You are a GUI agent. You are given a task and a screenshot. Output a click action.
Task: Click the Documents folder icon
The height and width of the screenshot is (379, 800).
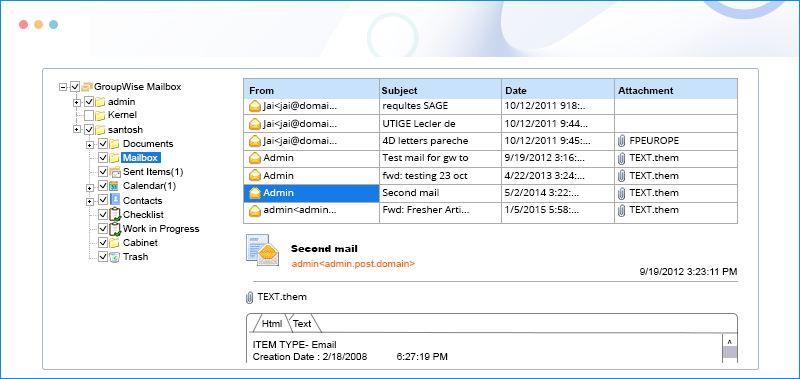(x=114, y=144)
